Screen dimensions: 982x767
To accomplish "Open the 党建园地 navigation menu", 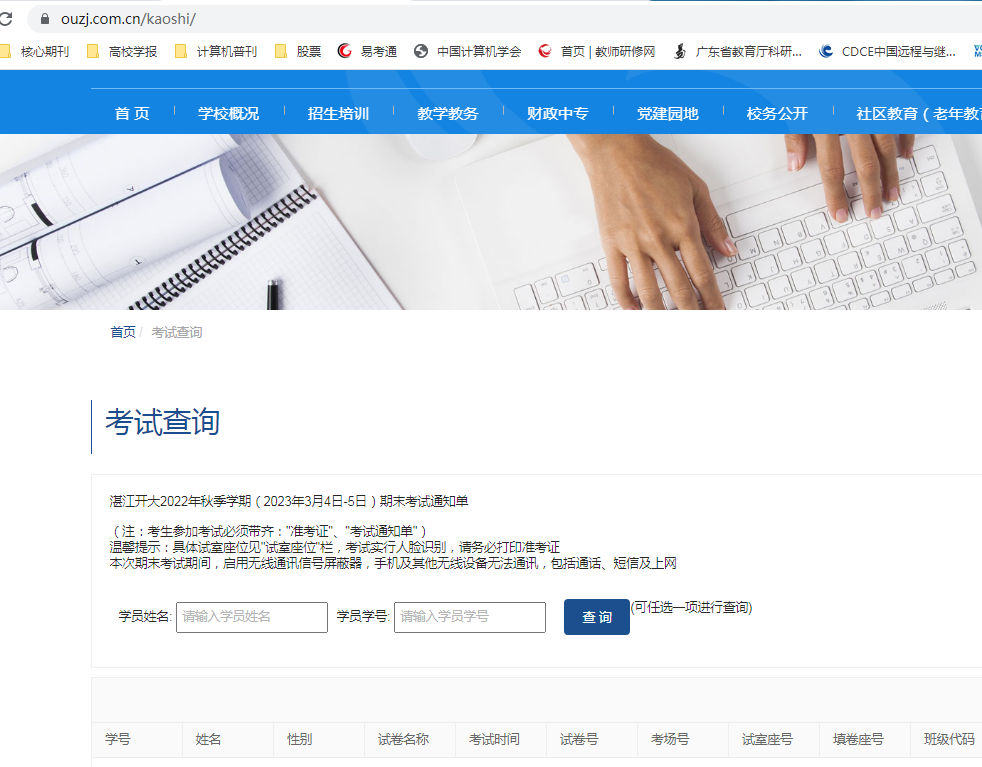I will (x=667, y=113).
